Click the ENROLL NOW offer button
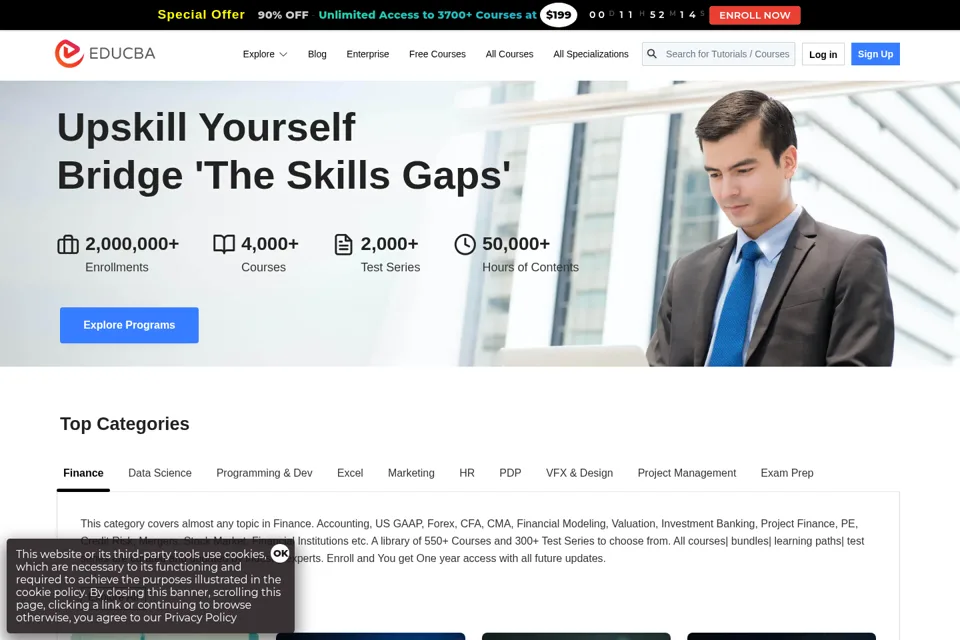 [x=754, y=15]
